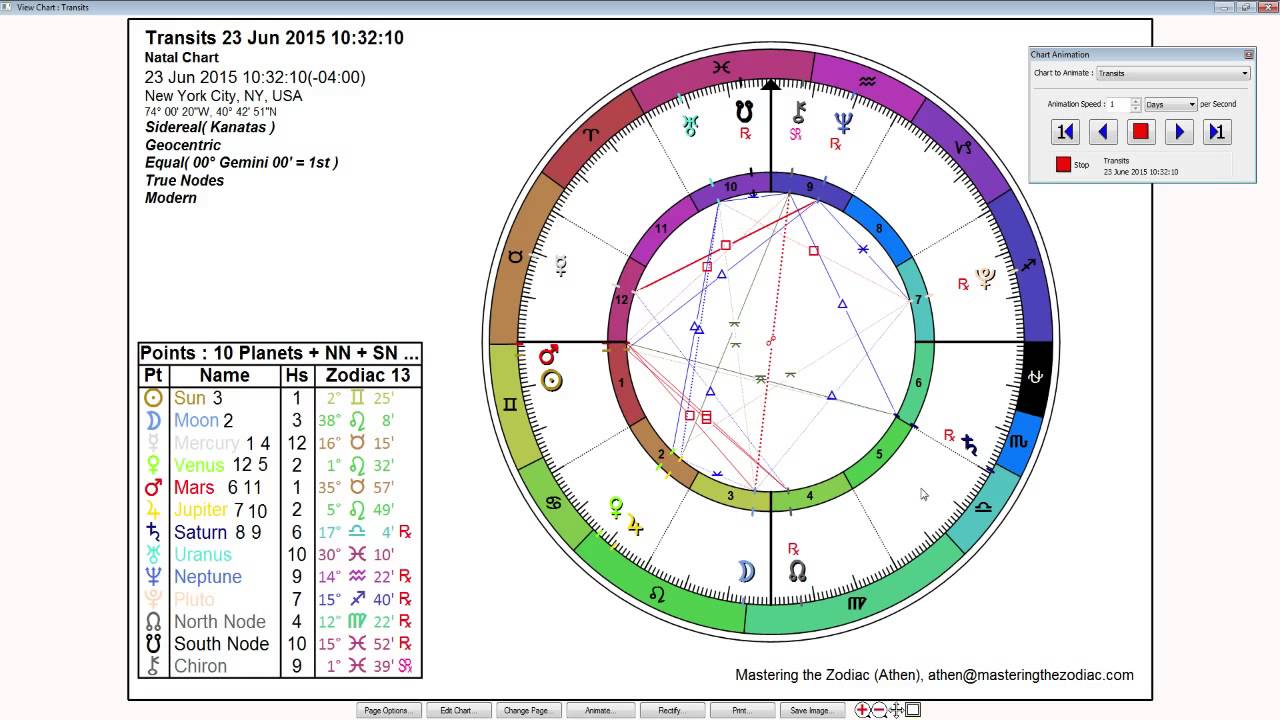Image resolution: width=1280 pixels, height=720 pixels.
Task: Click the 'Zodiac 13' column header
Action: click(368, 376)
